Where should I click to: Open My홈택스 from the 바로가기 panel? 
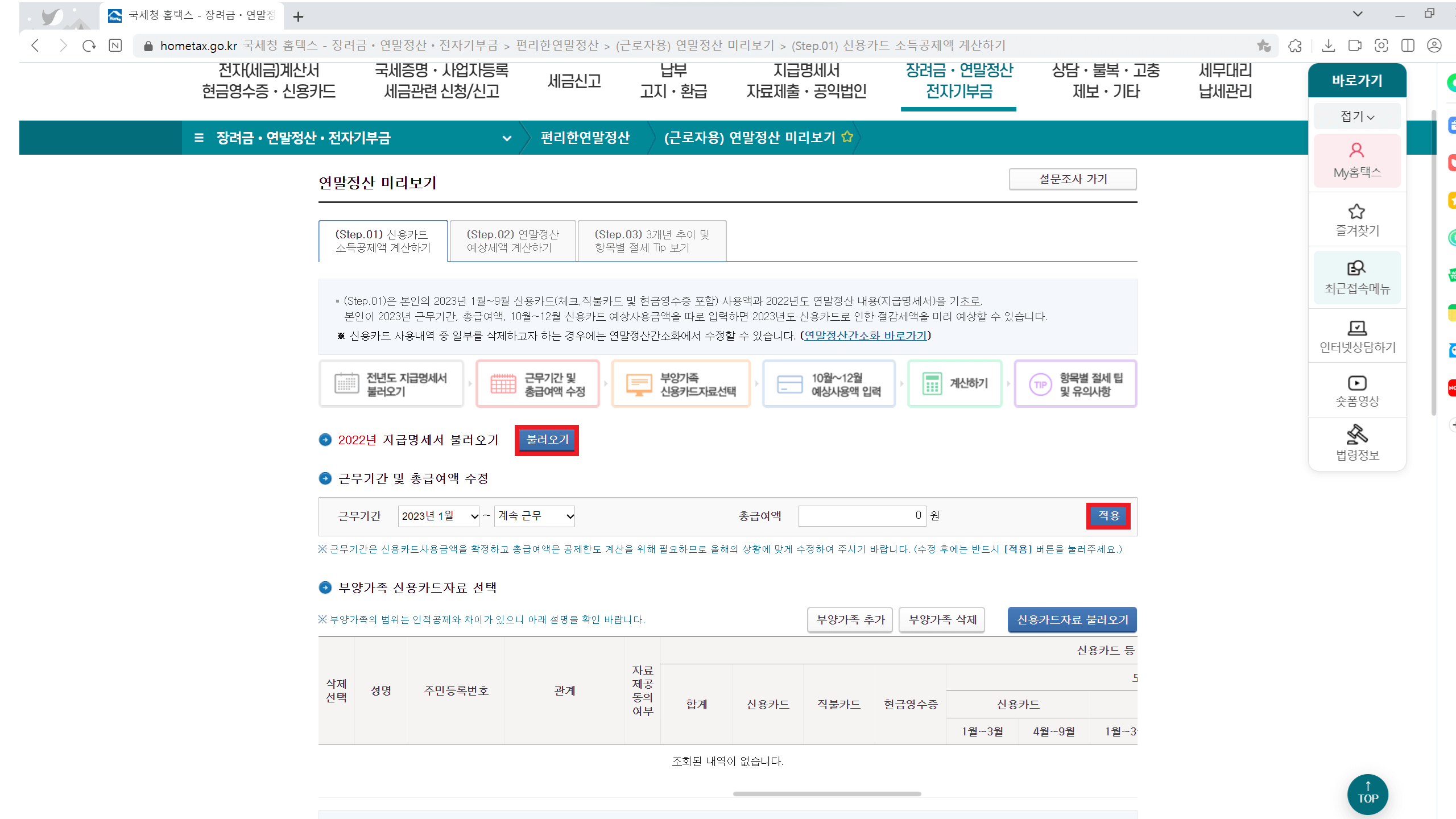pos(1357,161)
